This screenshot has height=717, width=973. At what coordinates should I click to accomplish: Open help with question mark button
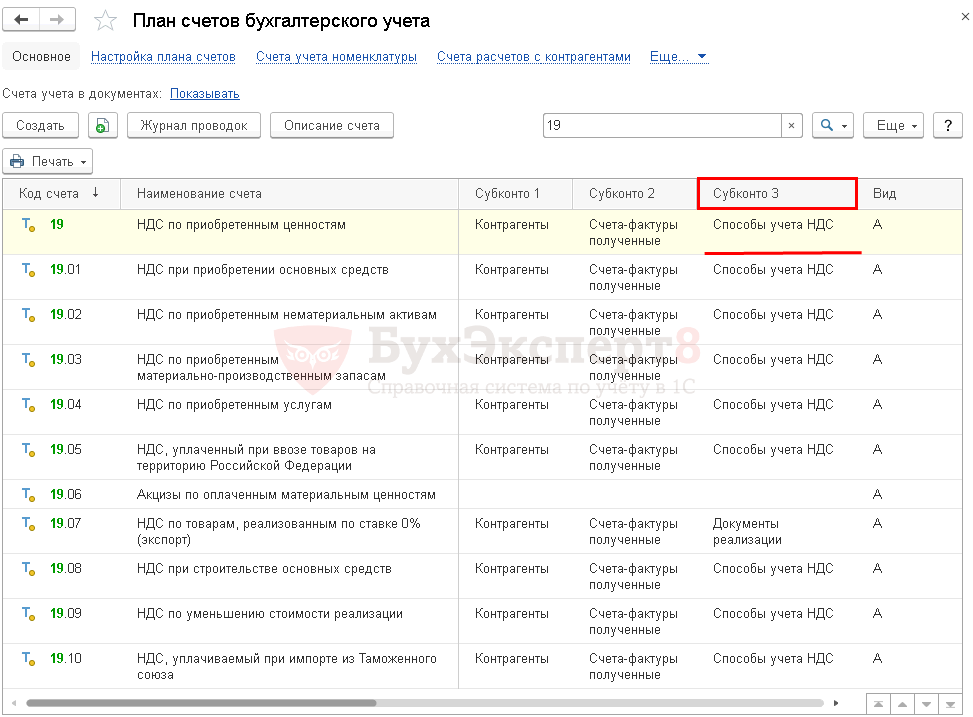(x=947, y=125)
